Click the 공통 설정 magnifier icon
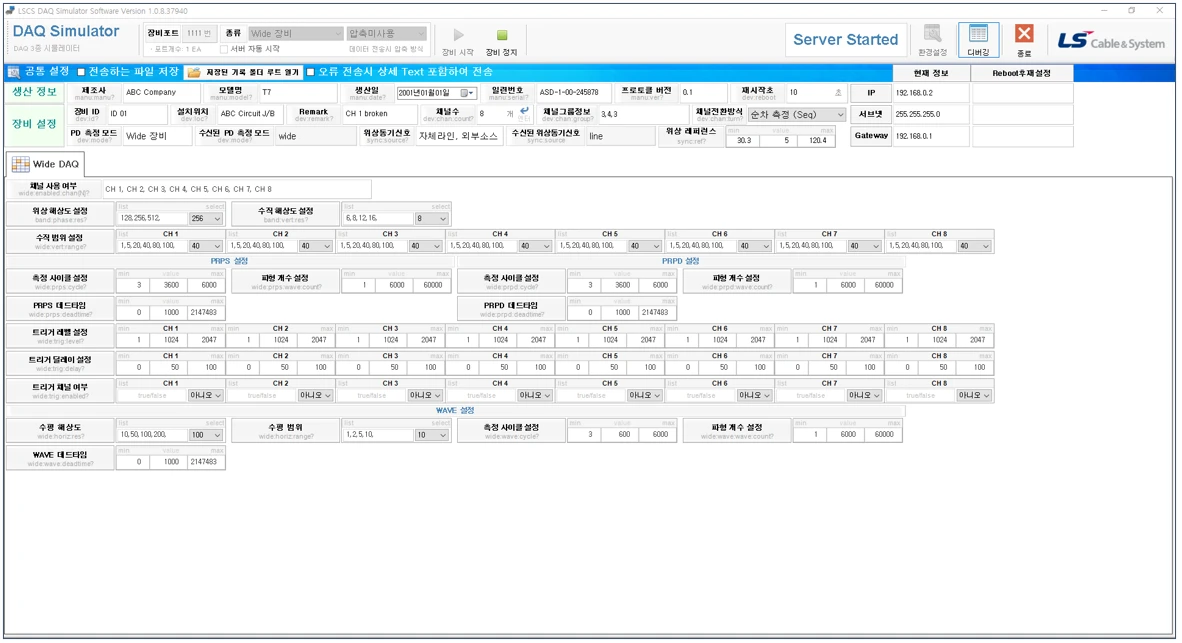 click(x=14, y=72)
